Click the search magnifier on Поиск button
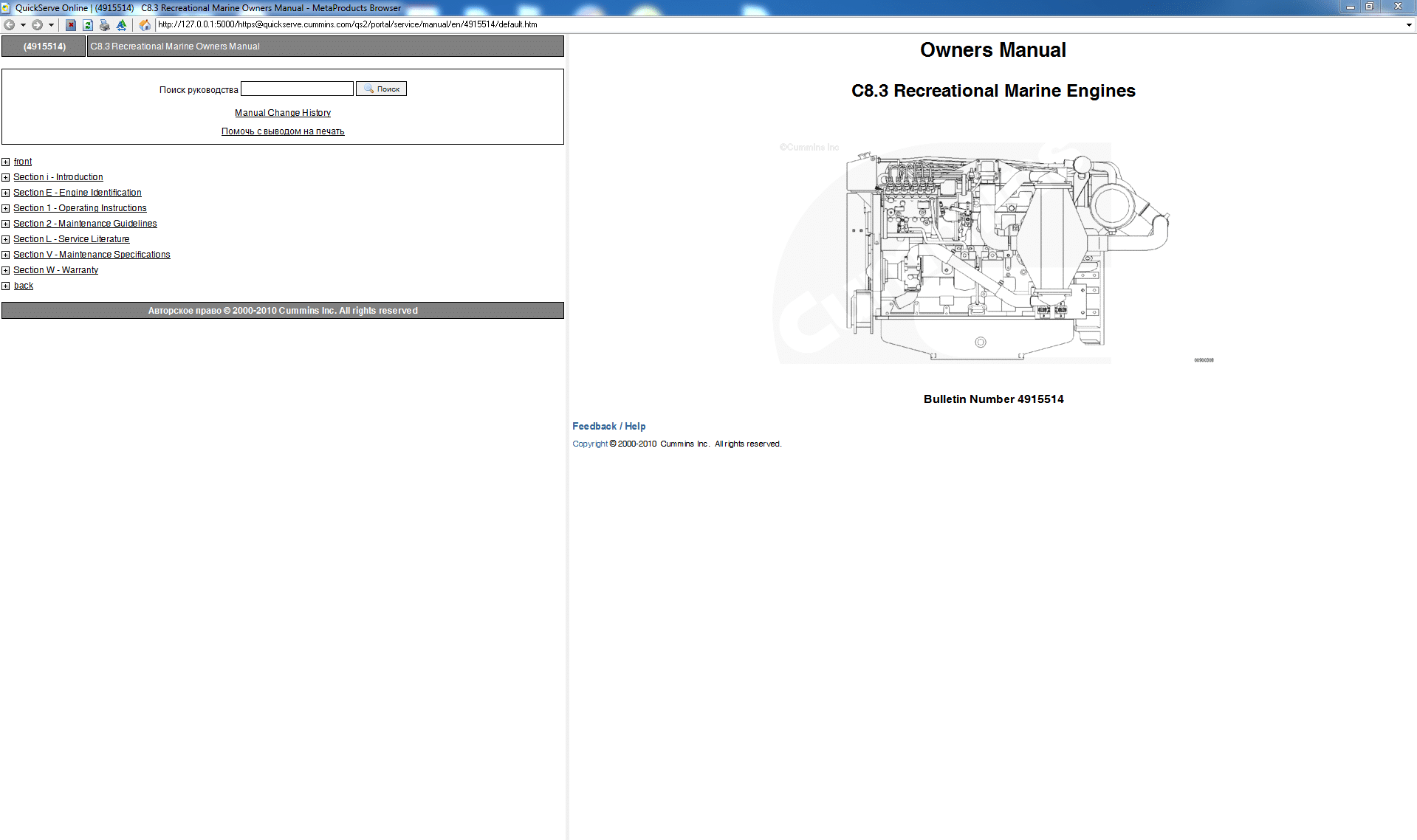The height and width of the screenshot is (840, 1417). point(368,89)
